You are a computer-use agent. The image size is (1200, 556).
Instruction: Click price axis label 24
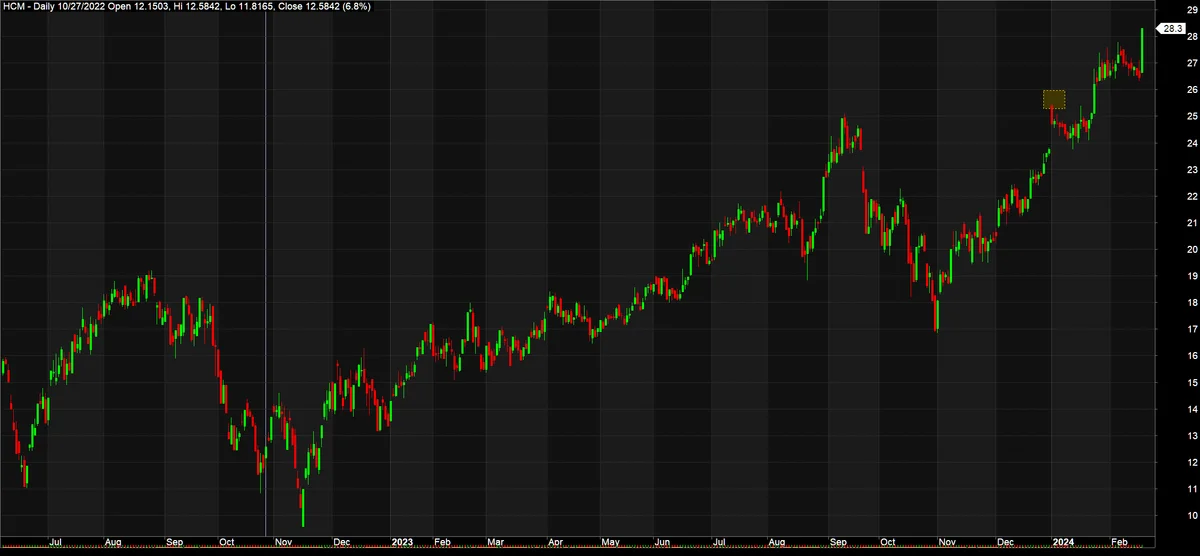click(x=1191, y=143)
